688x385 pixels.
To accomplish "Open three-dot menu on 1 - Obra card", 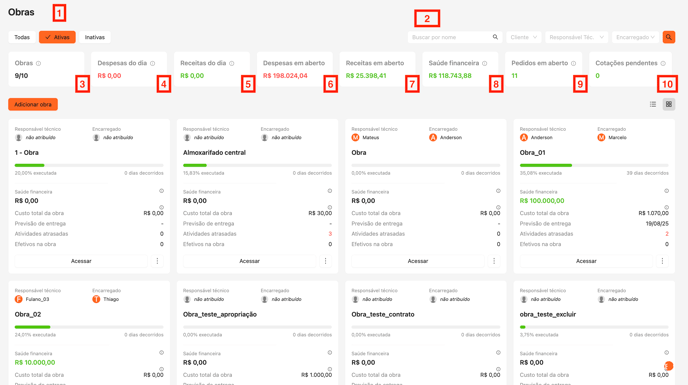I will click(158, 261).
